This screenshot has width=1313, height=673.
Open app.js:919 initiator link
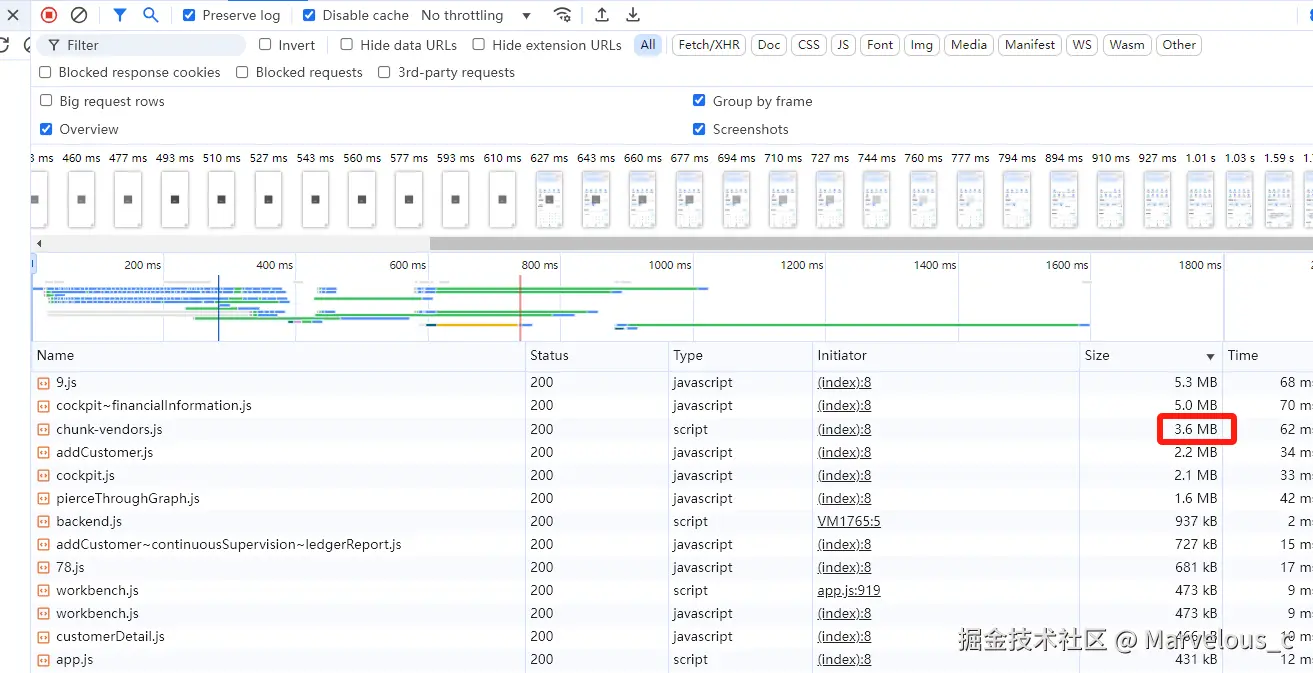849,590
